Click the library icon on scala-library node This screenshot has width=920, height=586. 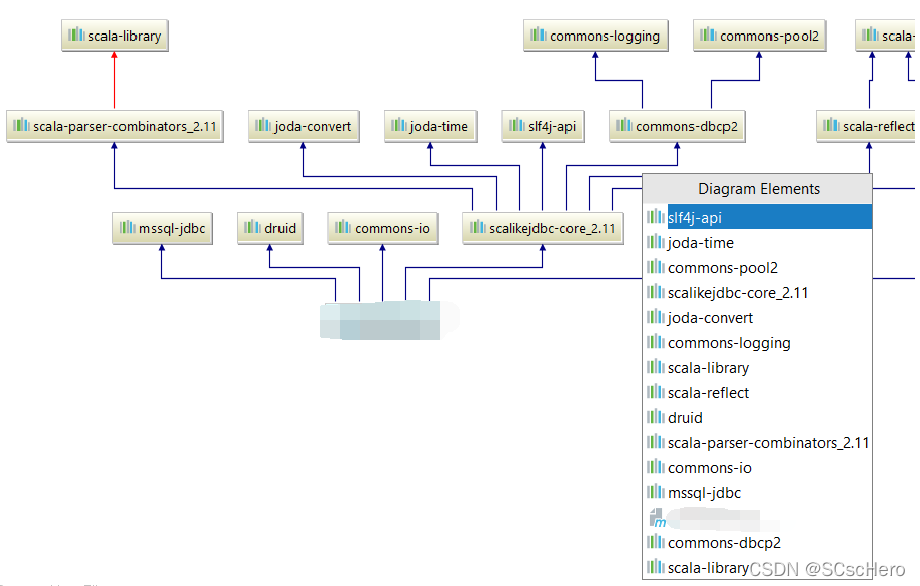tap(76, 37)
